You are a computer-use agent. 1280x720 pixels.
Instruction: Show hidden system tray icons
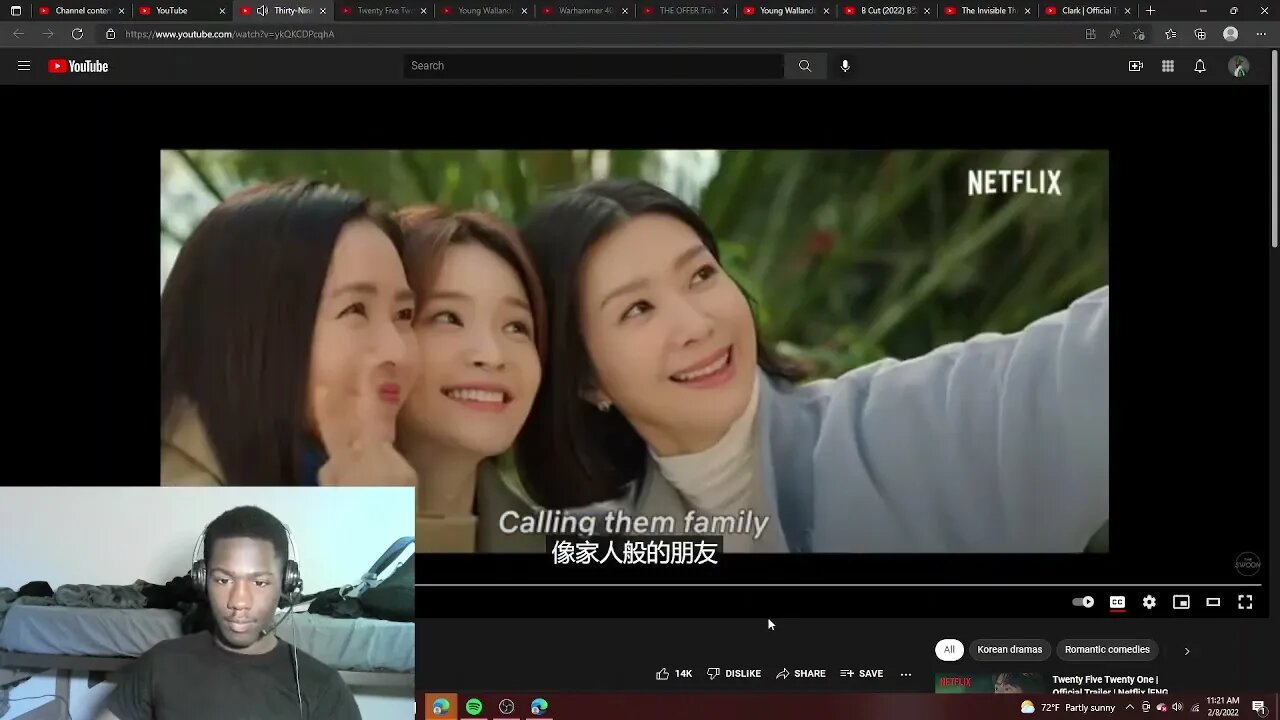pos(1129,707)
